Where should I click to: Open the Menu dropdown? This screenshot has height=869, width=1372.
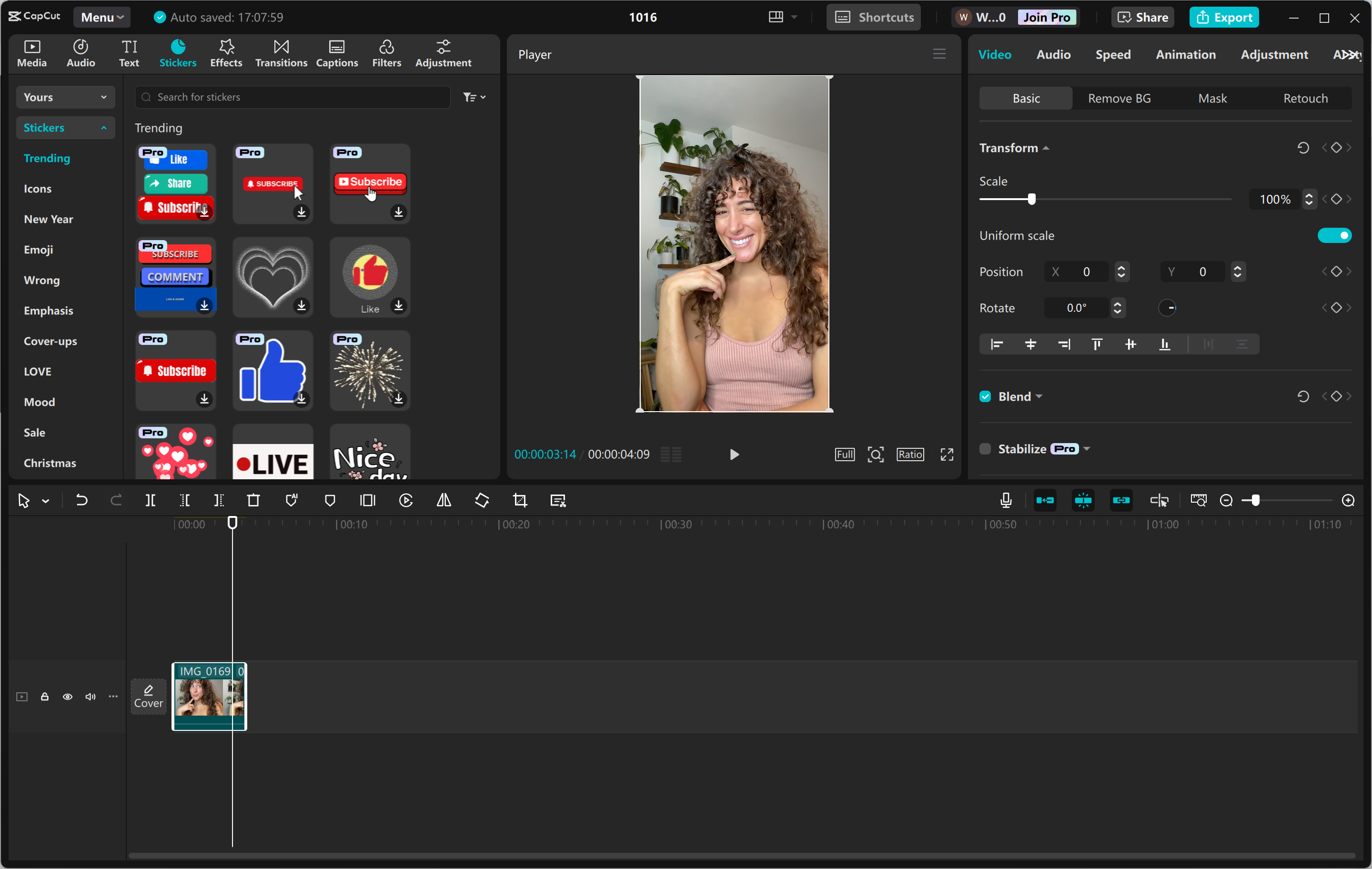[101, 17]
